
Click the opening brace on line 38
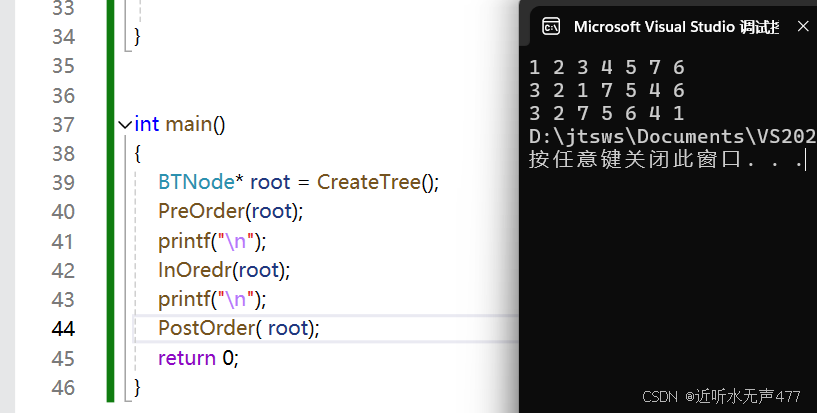point(137,154)
